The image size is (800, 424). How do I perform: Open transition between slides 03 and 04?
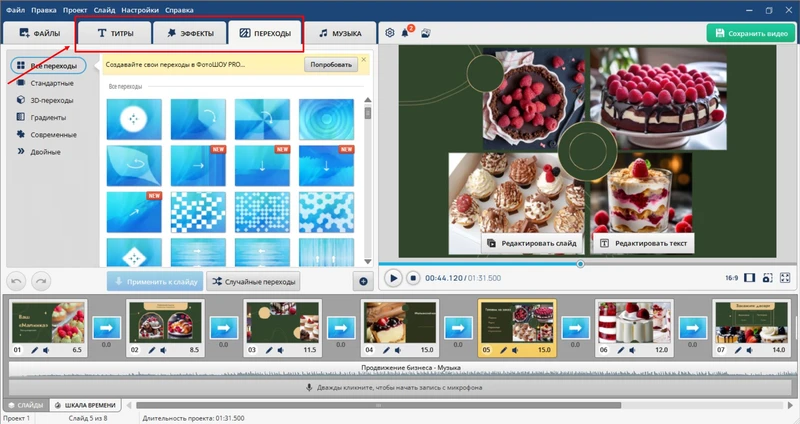click(341, 328)
